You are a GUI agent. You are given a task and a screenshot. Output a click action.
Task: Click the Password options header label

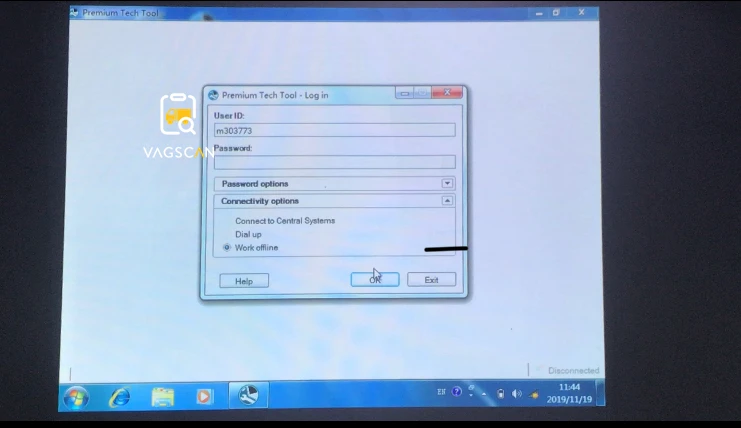255,184
